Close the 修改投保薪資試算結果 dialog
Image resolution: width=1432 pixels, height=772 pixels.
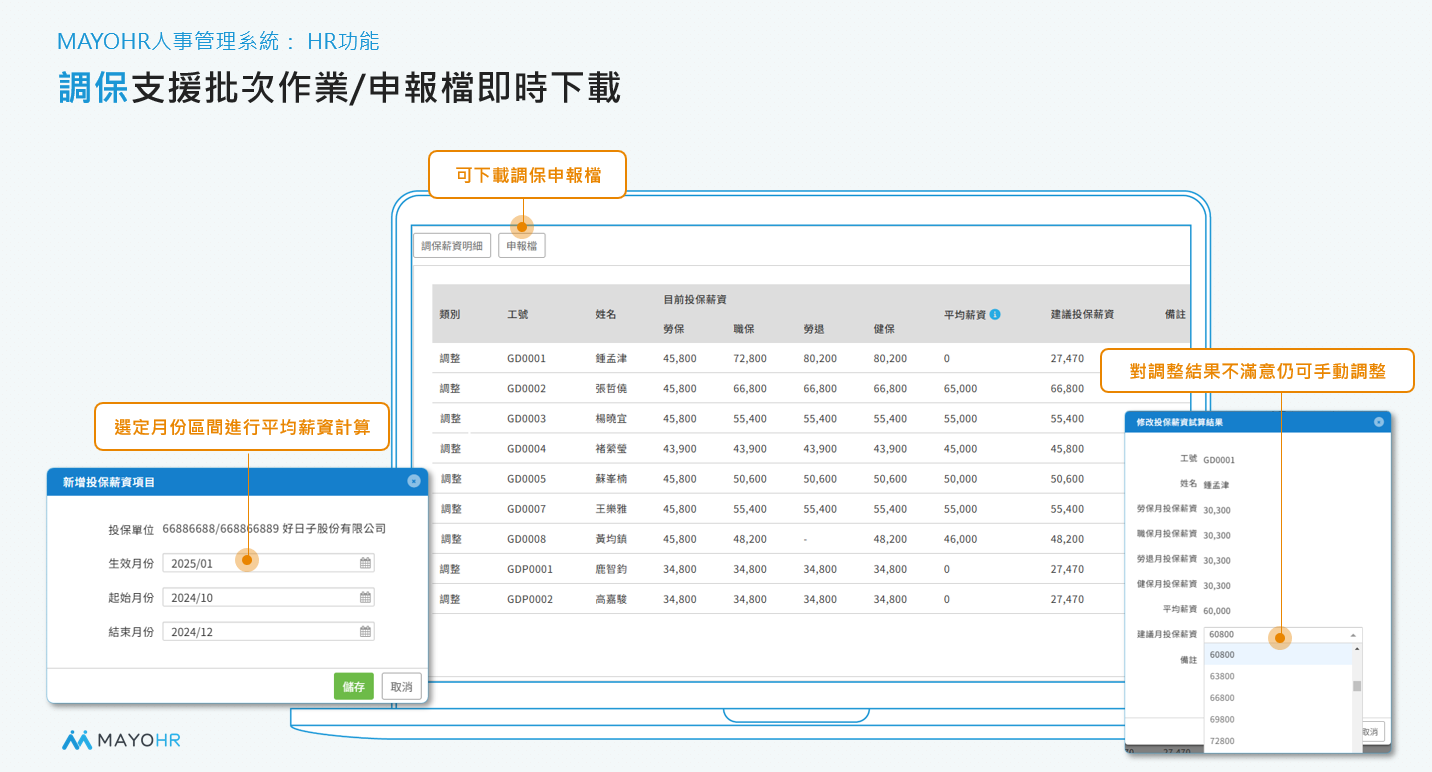coord(1378,422)
